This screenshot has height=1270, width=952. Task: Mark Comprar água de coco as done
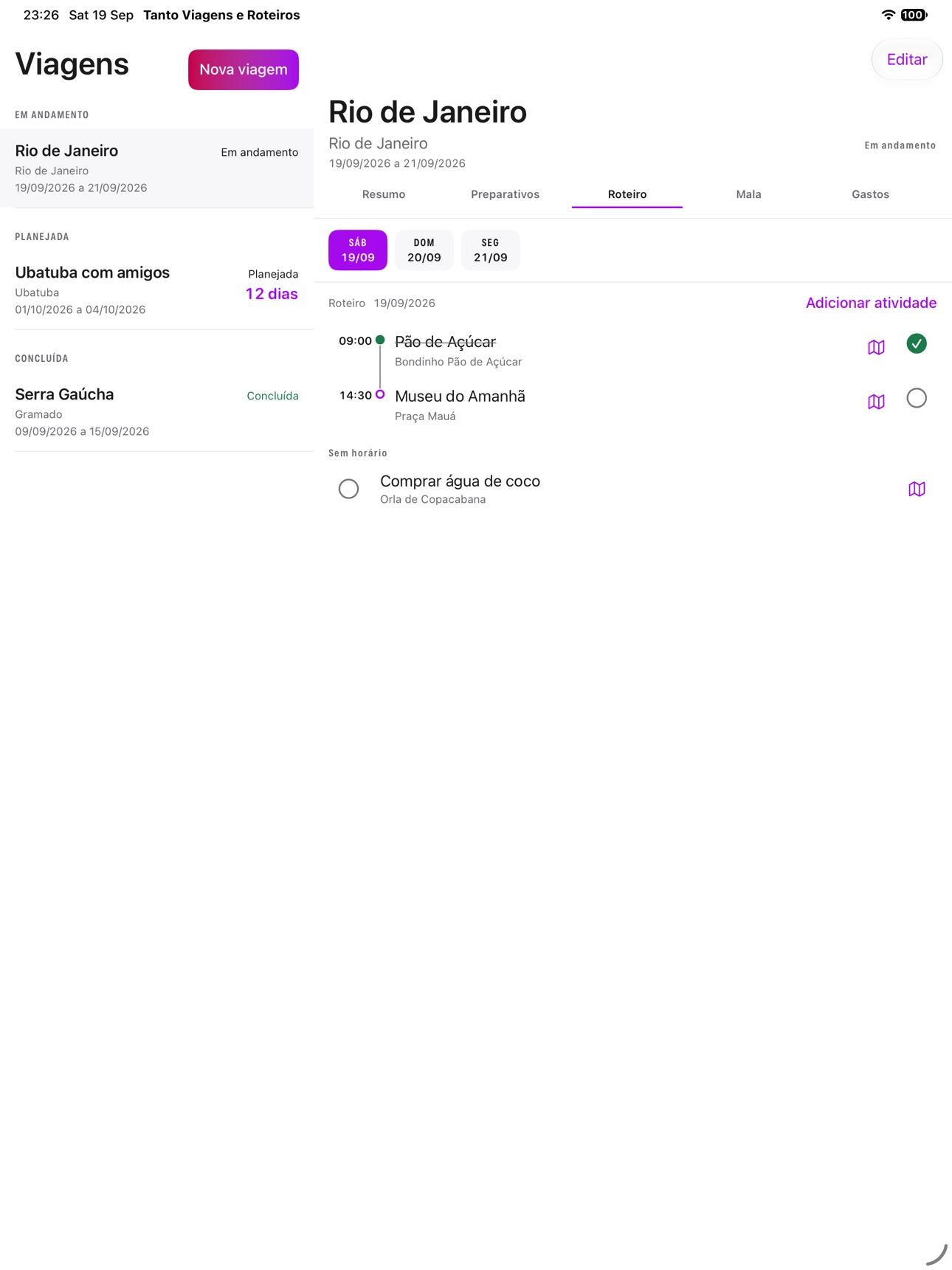click(348, 489)
